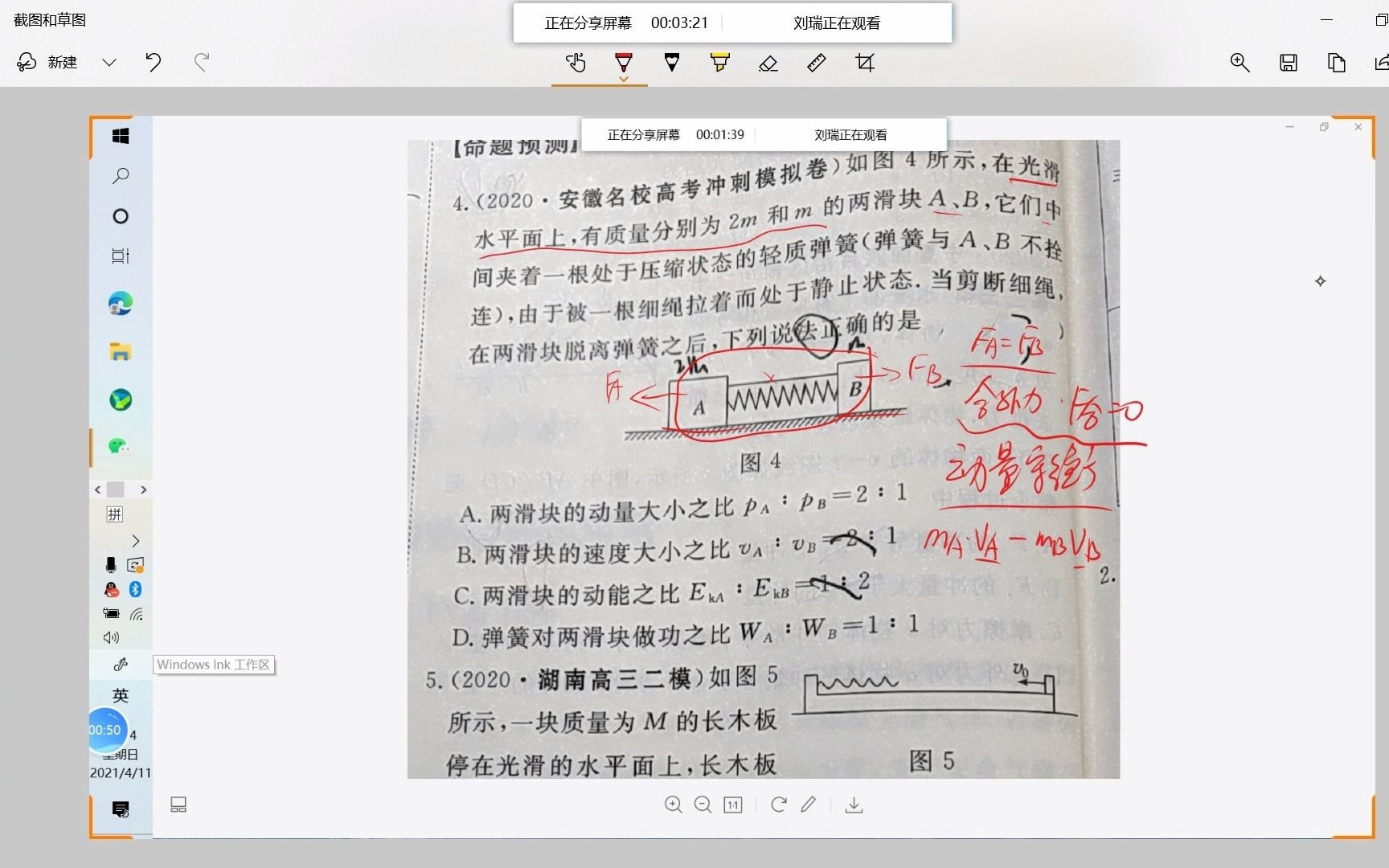Viewport: 1389px width, 868px height.
Task: Toggle Bluetooth from the system tray
Action: click(137, 589)
